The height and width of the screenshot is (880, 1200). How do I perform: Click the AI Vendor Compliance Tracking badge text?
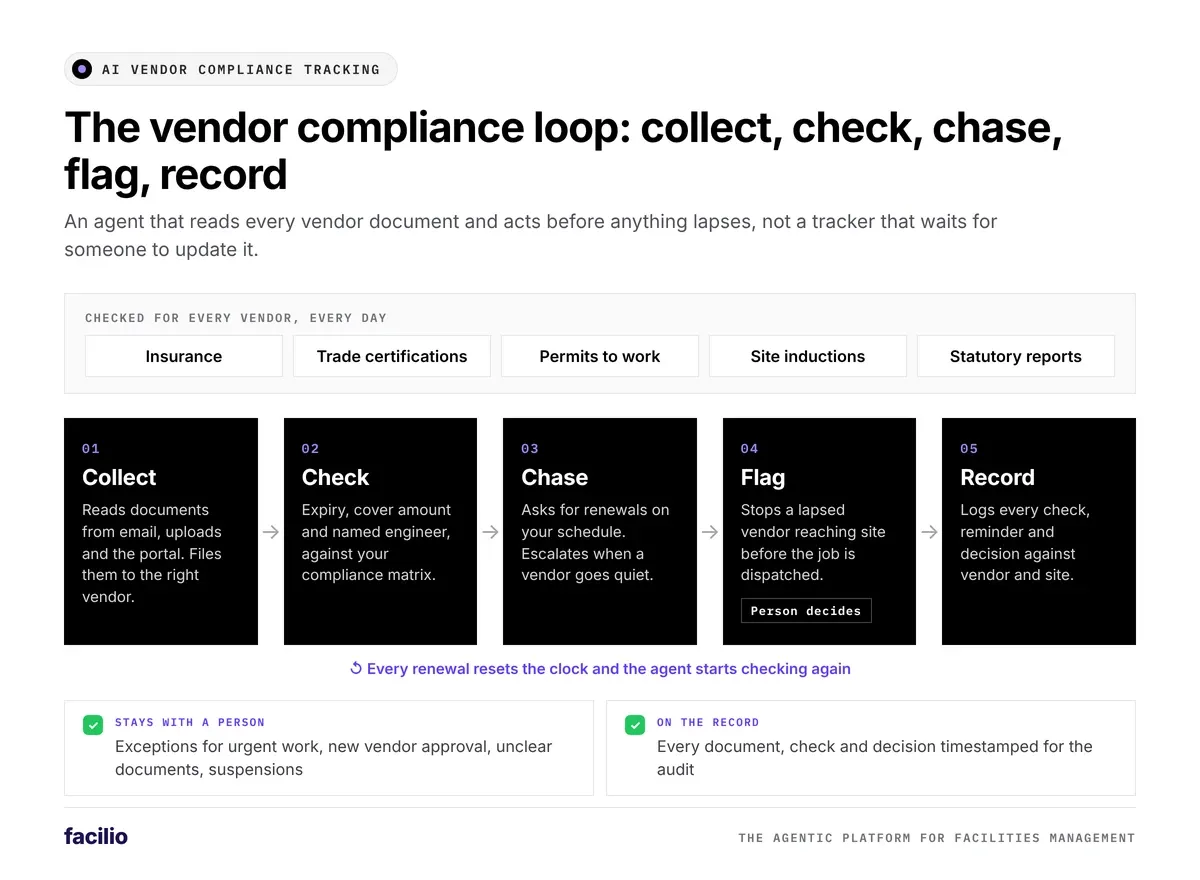tap(241, 70)
